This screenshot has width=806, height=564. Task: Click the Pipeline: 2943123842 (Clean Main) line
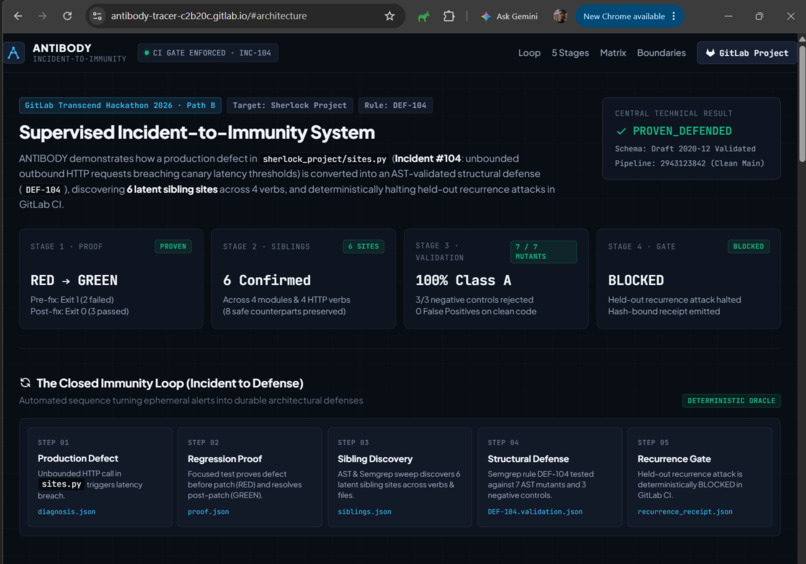689,163
